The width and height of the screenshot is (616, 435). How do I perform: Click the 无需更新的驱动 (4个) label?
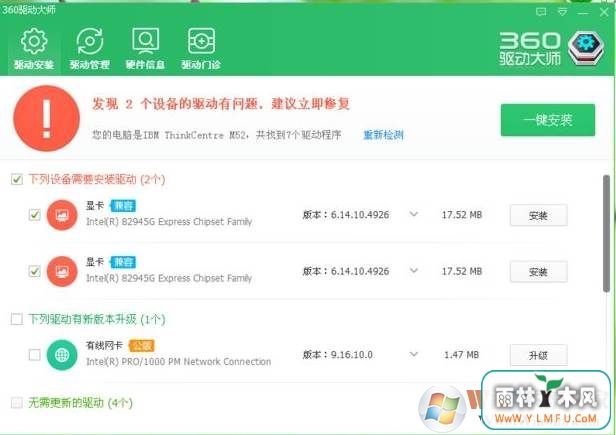(x=80, y=403)
